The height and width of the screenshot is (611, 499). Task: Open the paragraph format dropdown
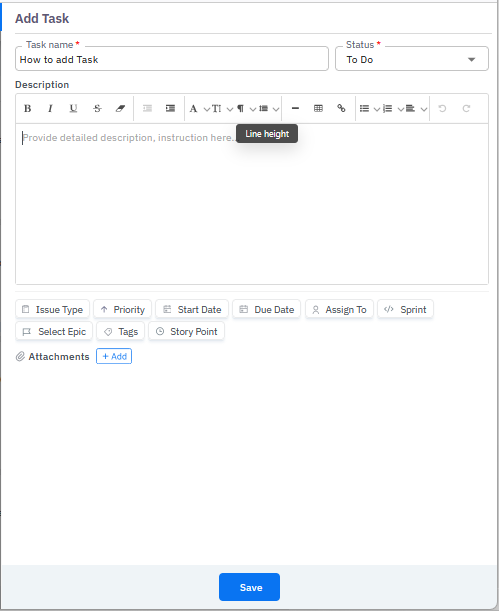[x=246, y=109]
